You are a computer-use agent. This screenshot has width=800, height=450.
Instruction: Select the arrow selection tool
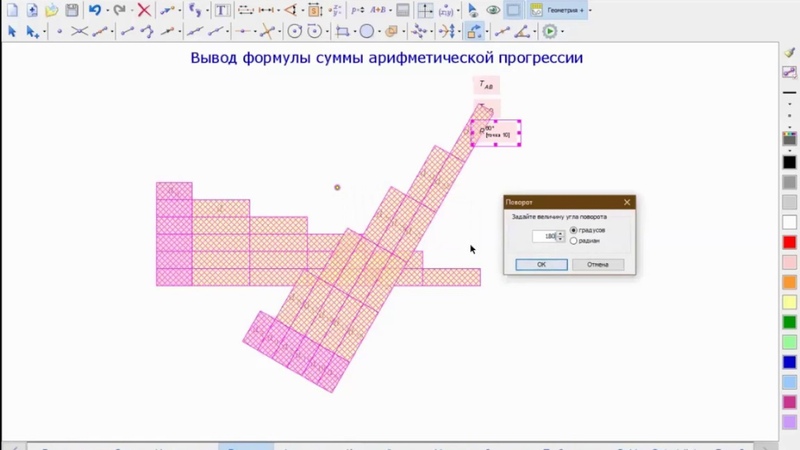click(12, 32)
